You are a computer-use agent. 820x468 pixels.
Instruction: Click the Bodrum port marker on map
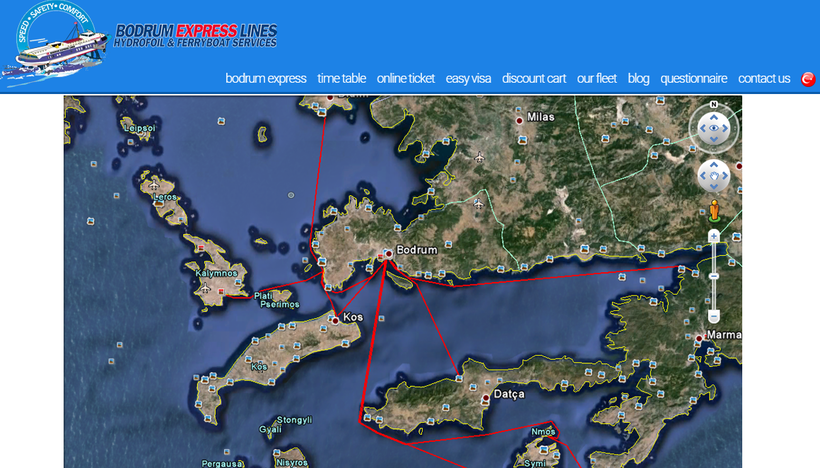(x=386, y=254)
